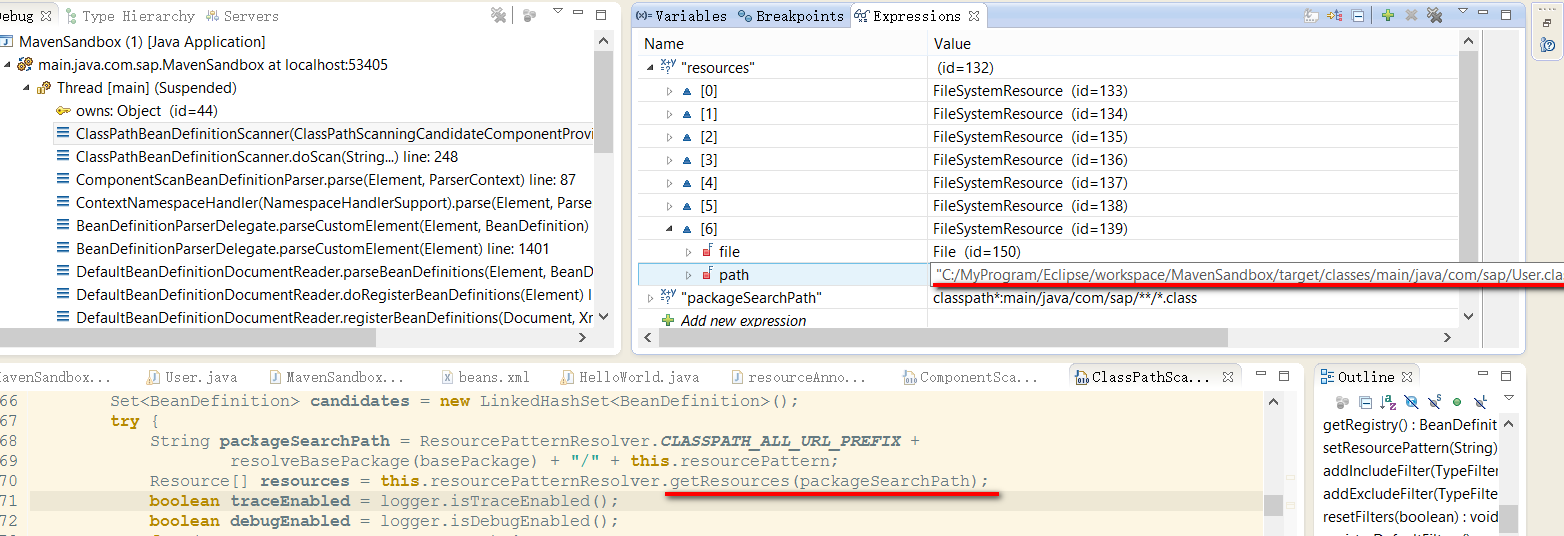
Task: Click Remove All Expressions double-X icon
Action: click(1434, 15)
